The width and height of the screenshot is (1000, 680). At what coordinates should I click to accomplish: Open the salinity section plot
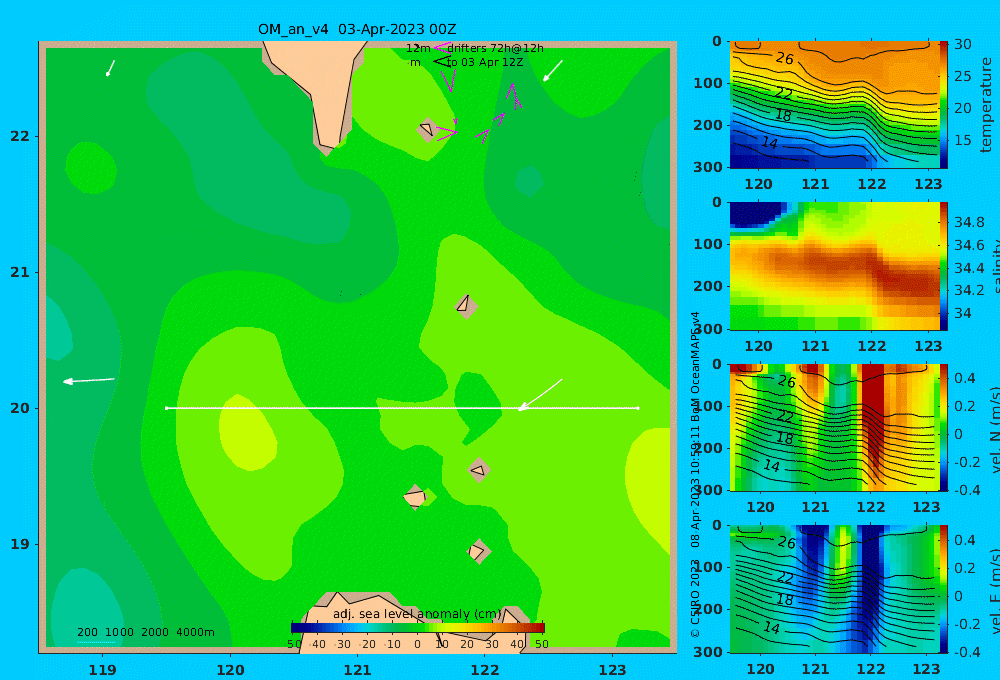834,266
